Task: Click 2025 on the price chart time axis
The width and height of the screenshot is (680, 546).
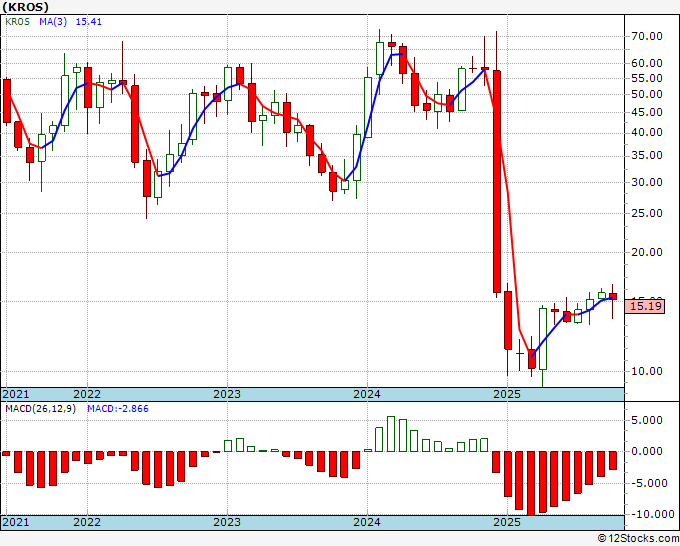Action: pos(507,394)
